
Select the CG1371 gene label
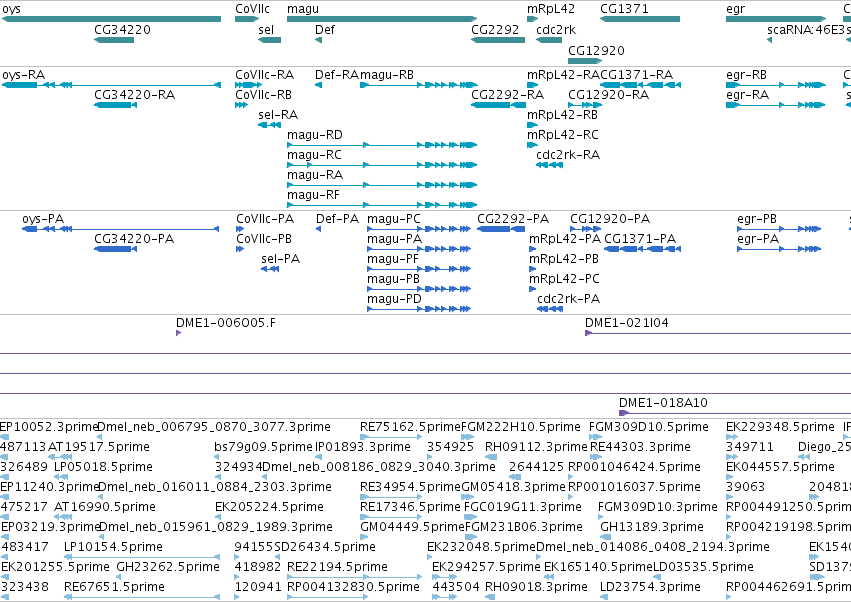(624, 9)
